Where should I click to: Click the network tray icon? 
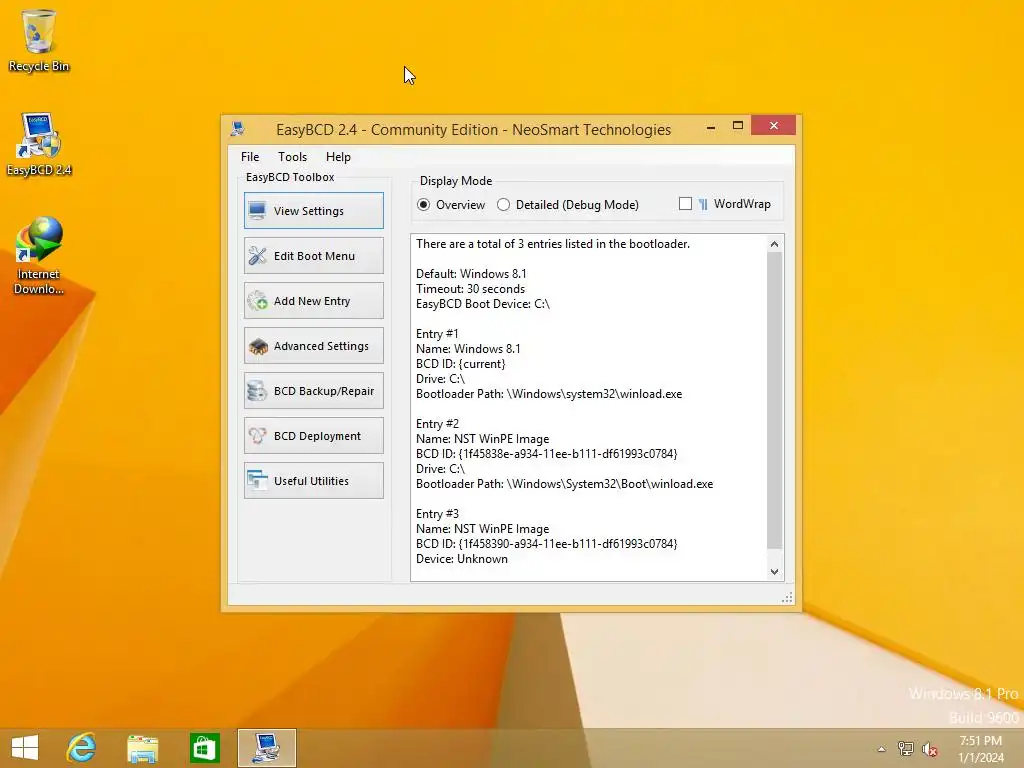[x=905, y=749]
